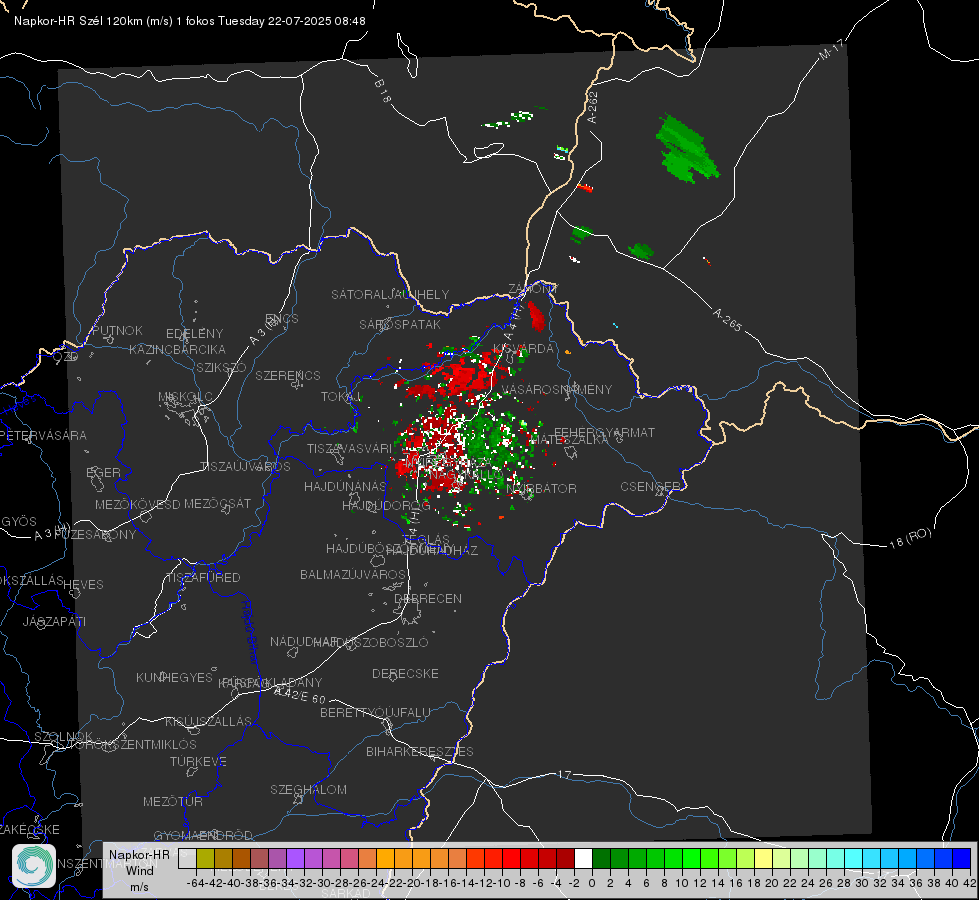Select the TOKAJ label on the map
The width and height of the screenshot is (979, 900).
[342, 397]
